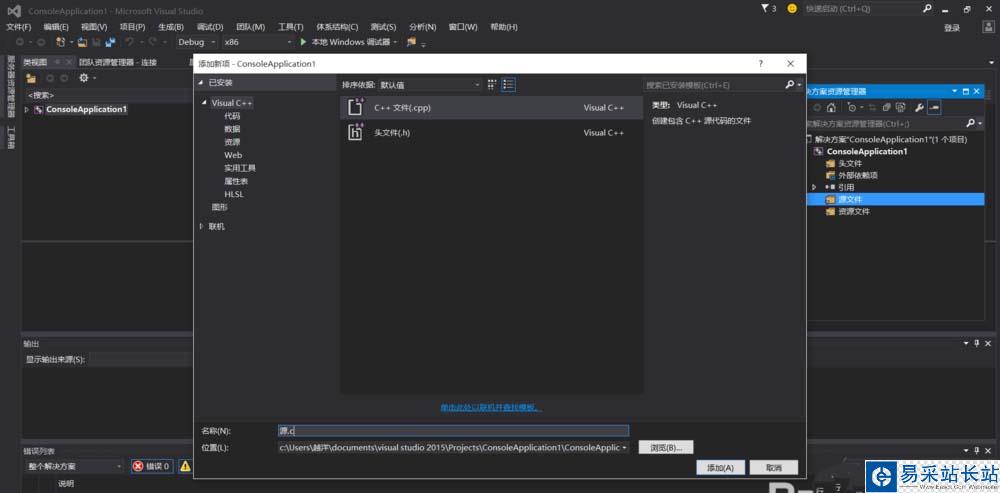Select 实用工具 category in tree
Image resolution: width=1000 pixels, height=493 pixels.
pyautogui.click(x=240, y=168)
